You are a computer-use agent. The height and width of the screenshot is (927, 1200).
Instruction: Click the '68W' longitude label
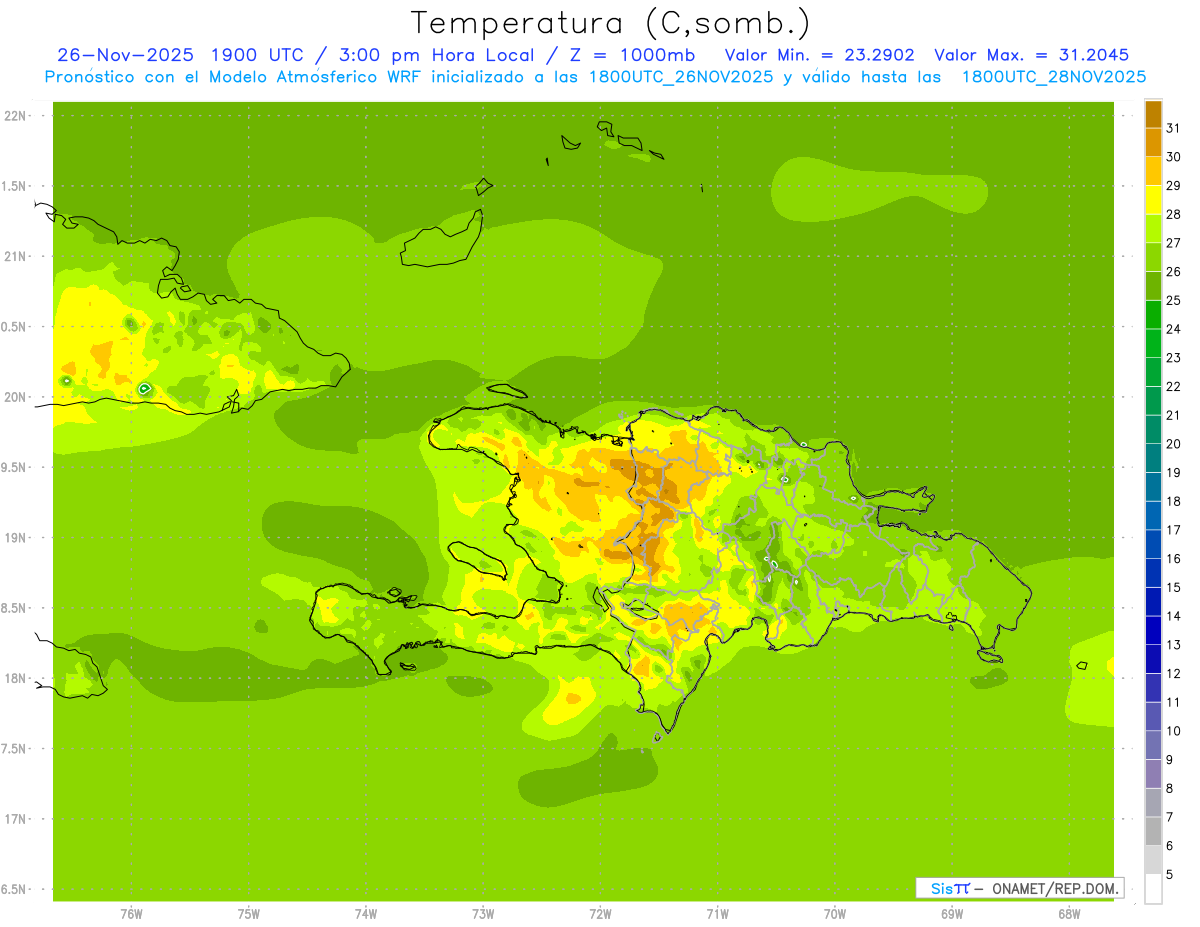click(x=1069, y=914)
